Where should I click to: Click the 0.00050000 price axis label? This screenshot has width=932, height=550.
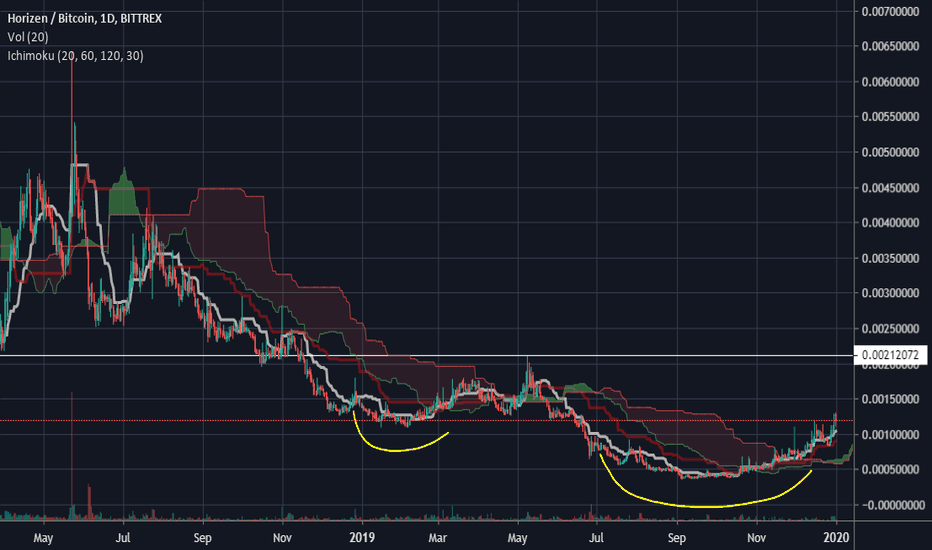coord(890,470)
